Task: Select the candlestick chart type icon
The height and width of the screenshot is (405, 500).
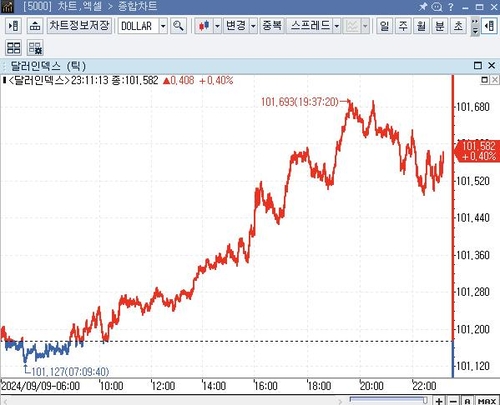Action: 204,26
